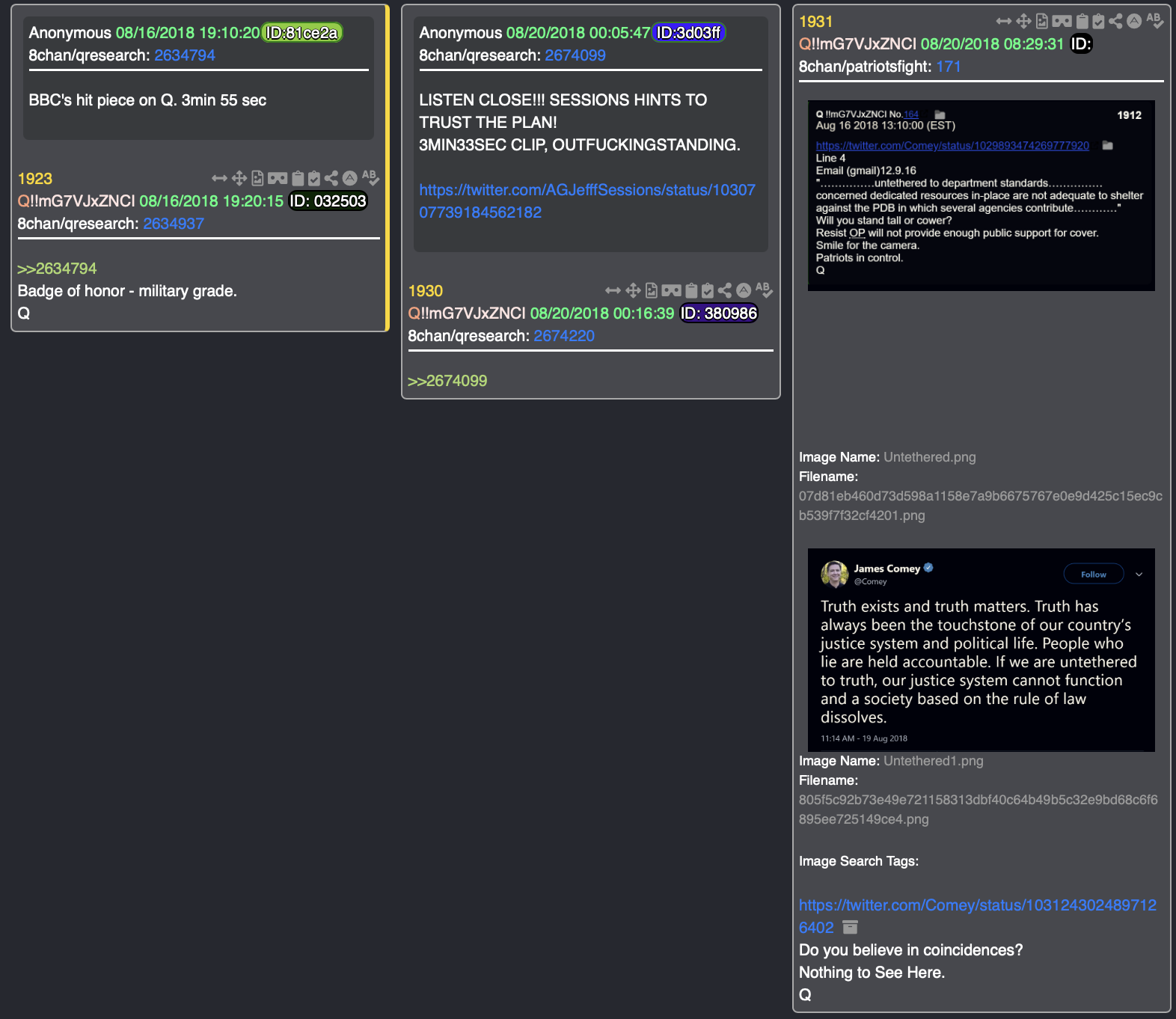Open the Untethered.png screenshot thumbnail
Image resolution: width=1176 pixels, height=1019 pixels.
(981, 195)
